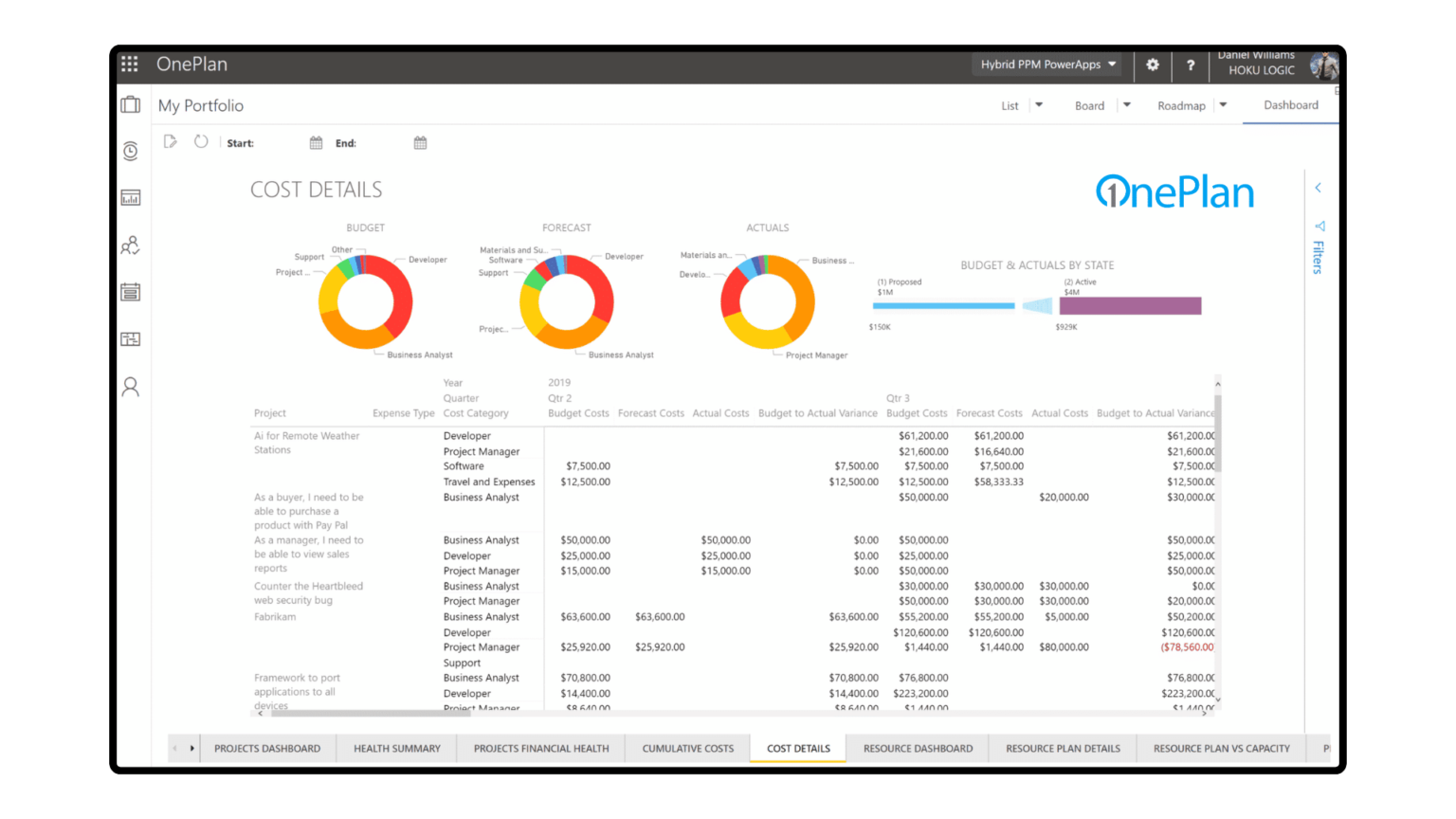Open the Projects Dashboard report tab
1456x819 pixels.
[x=267, y=749]
